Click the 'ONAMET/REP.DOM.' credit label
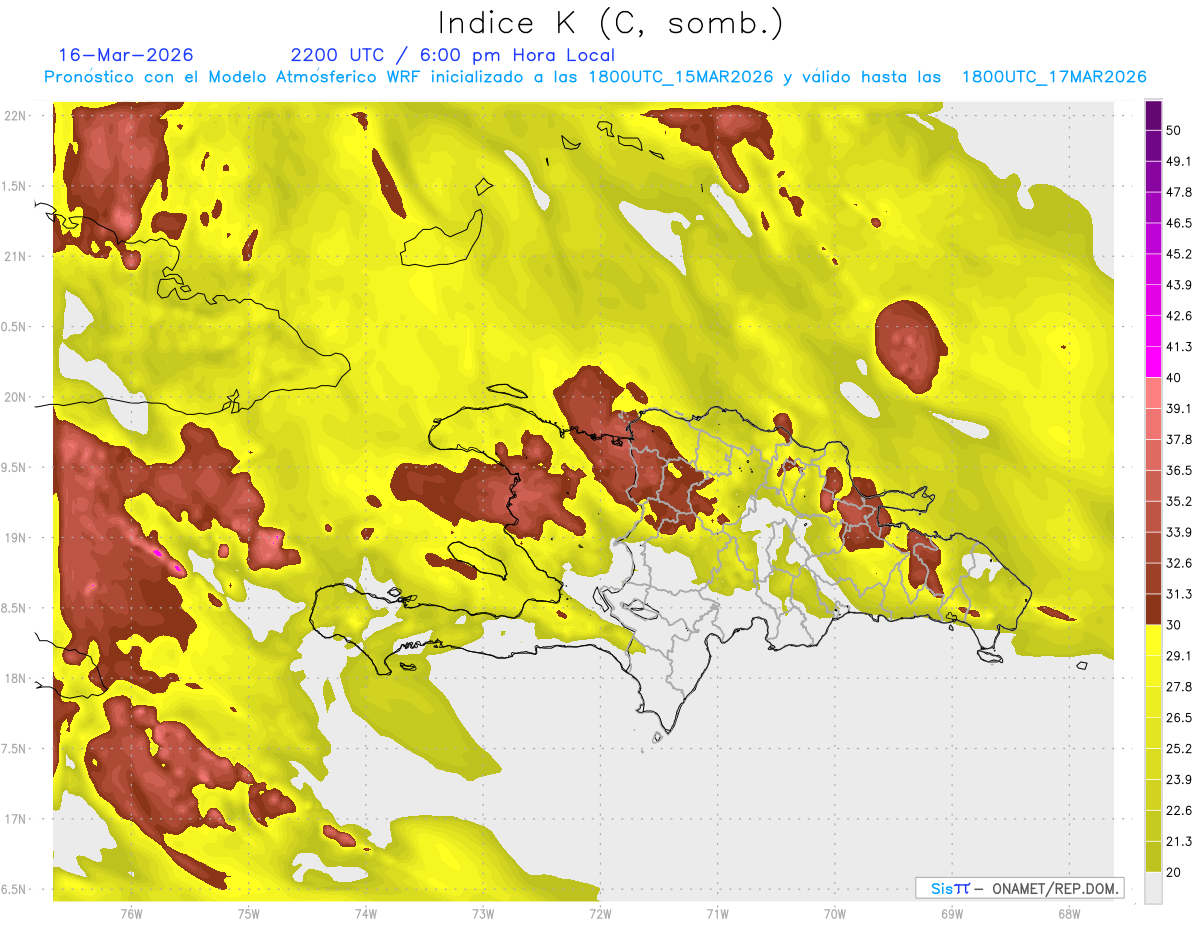Image resolution: width=1200 pixels, height=927 pixels. [1056, 888]
